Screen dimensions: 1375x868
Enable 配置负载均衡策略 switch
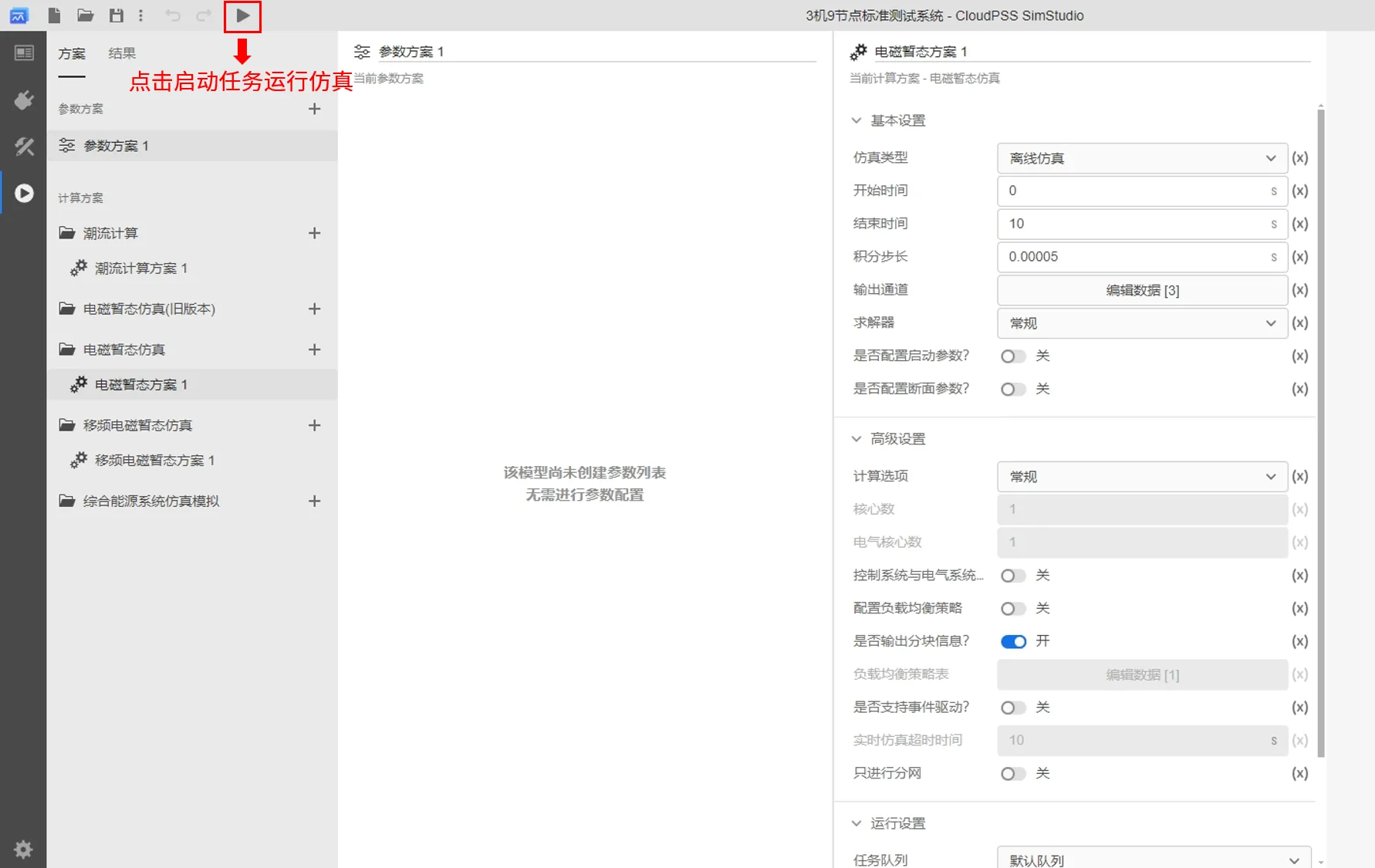click(1013, 609)
